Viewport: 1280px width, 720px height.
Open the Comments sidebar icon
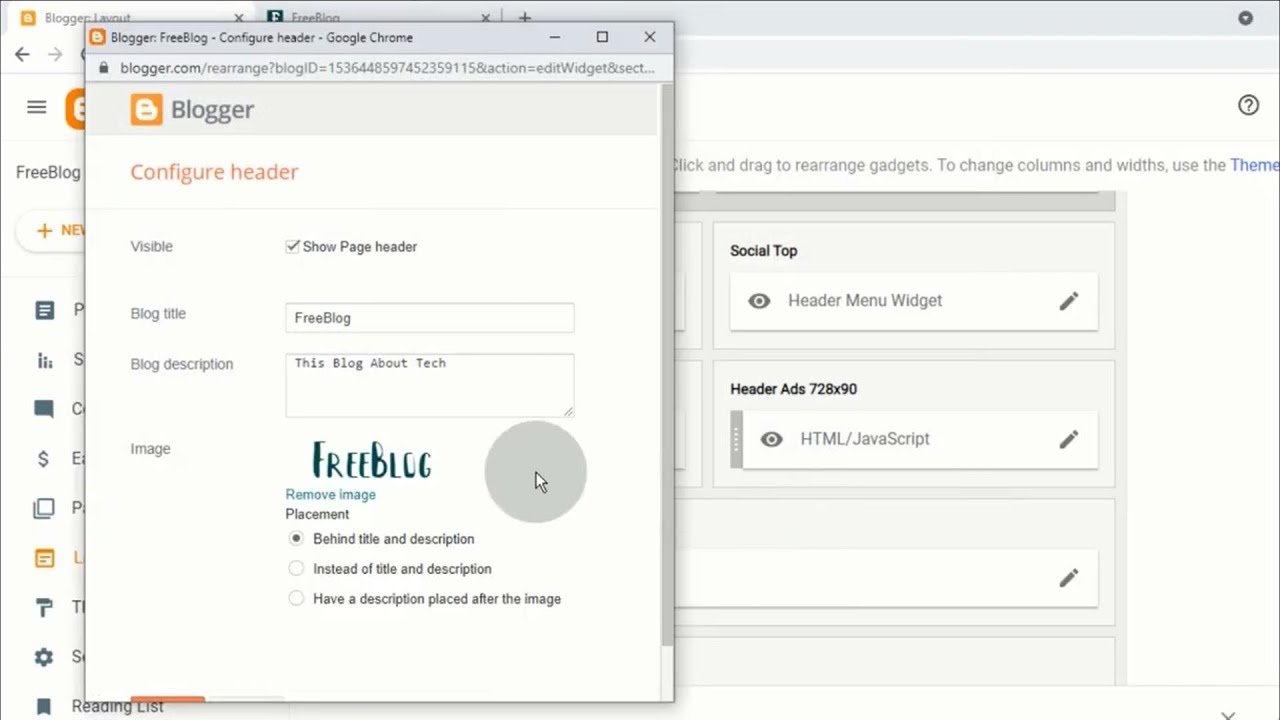[x=44, y=409]
